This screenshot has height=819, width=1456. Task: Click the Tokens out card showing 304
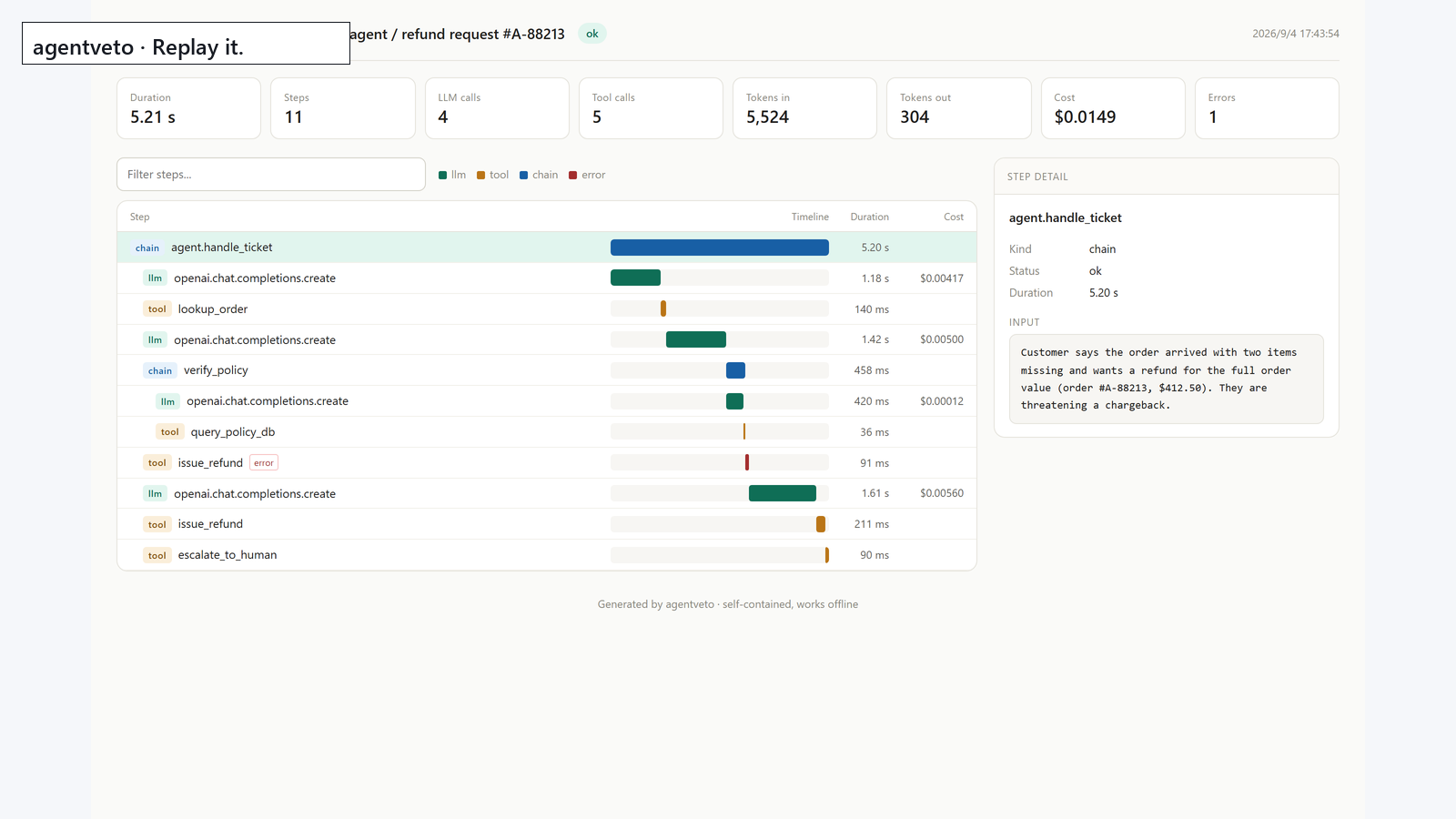[959, 108]
